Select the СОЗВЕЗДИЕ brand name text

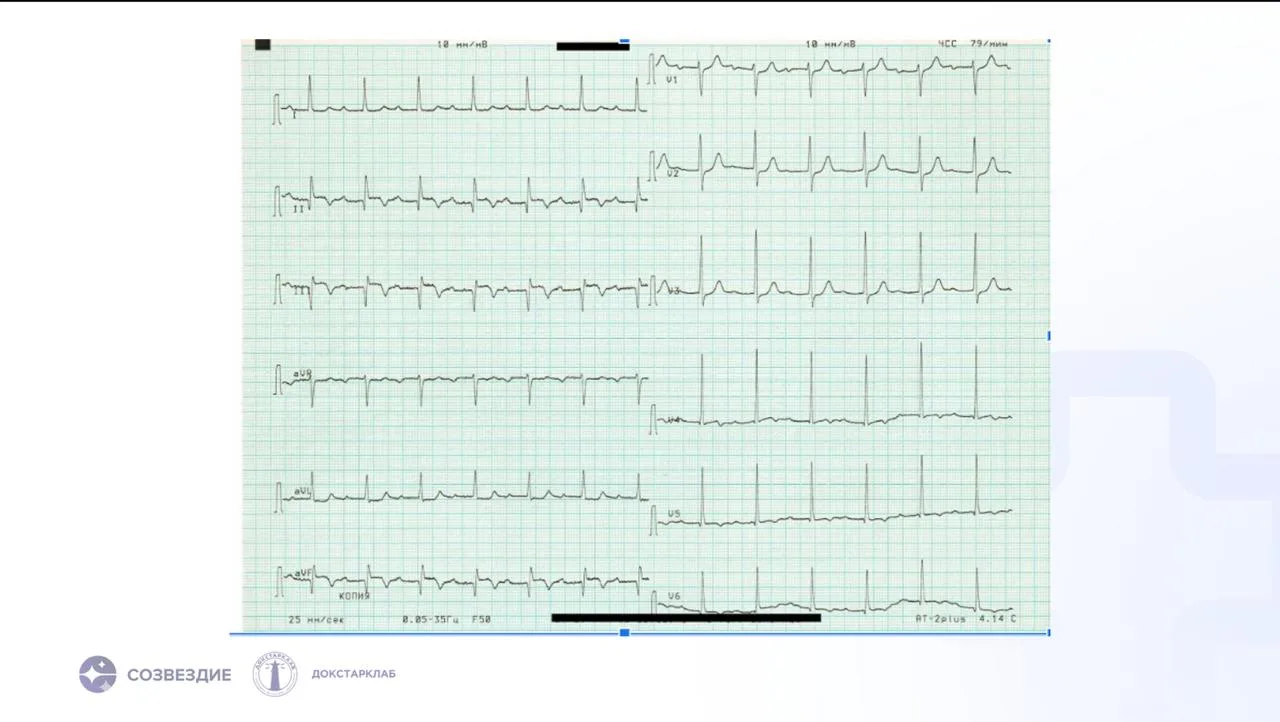pyautogui.click(x=179, y=675)
